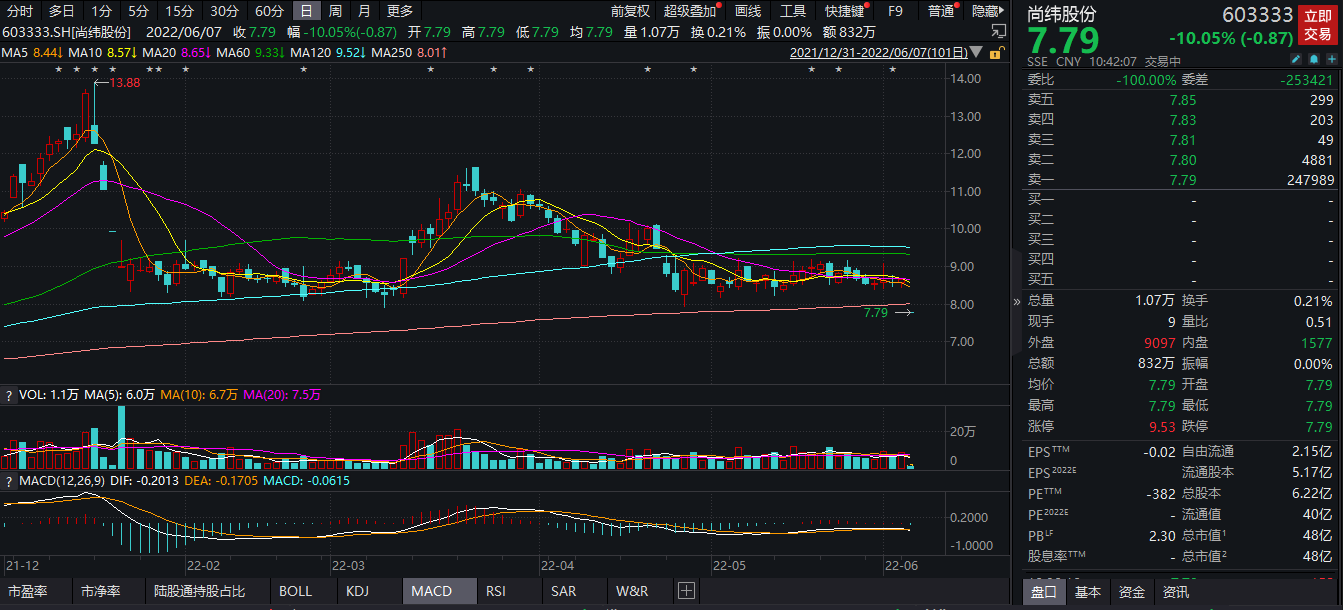The image size is (1343, 610).
Task: Open the 工具 tools menu
Action: click(793, 11)
